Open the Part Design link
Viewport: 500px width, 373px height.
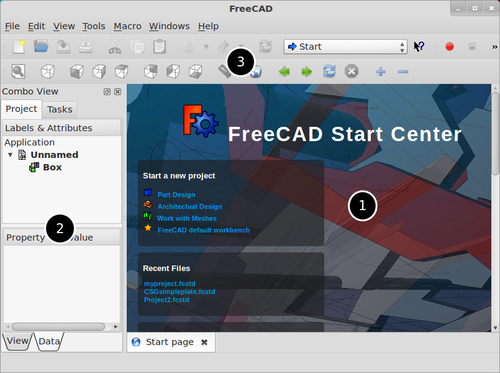(176, 194)
